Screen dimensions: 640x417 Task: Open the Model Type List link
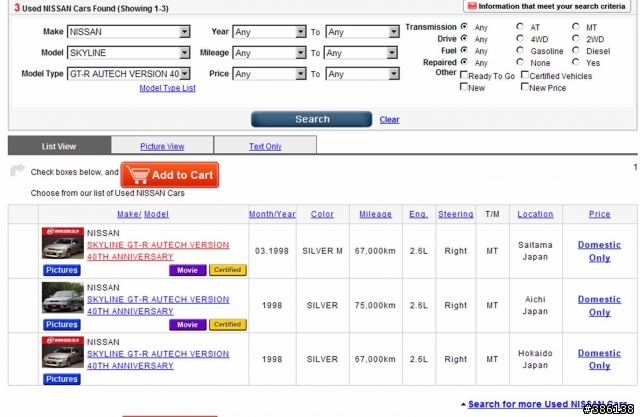pos(167,88)
